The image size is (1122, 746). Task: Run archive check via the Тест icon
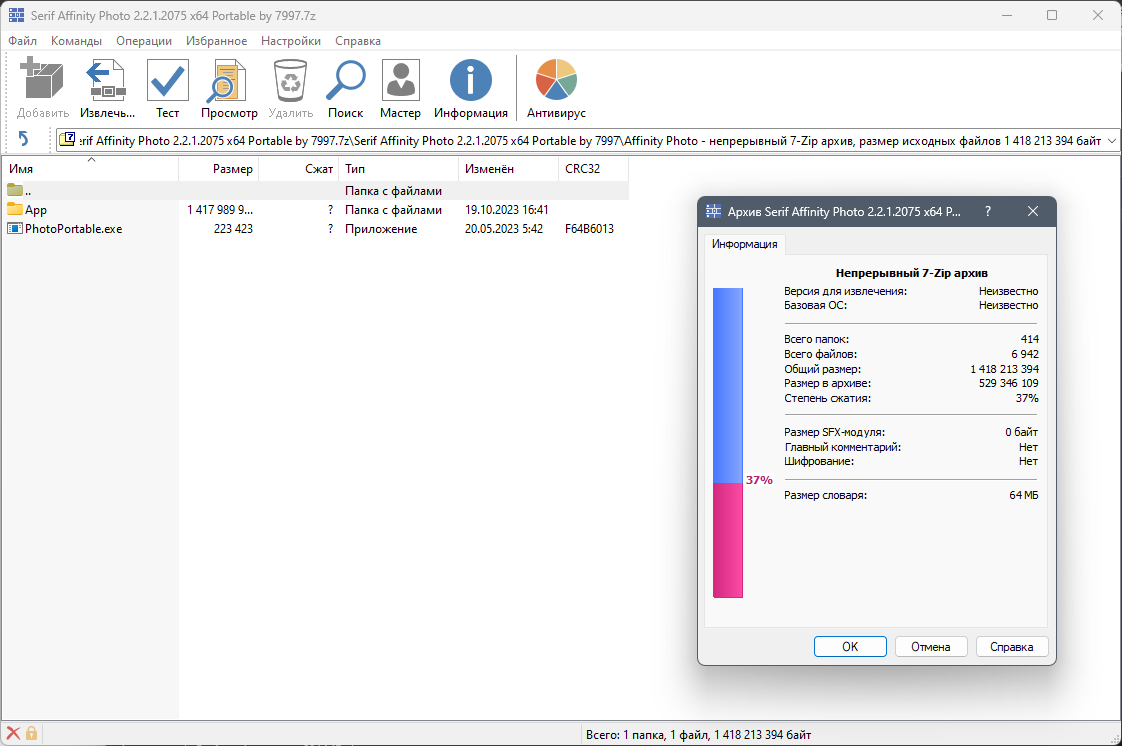click(167, 80)
